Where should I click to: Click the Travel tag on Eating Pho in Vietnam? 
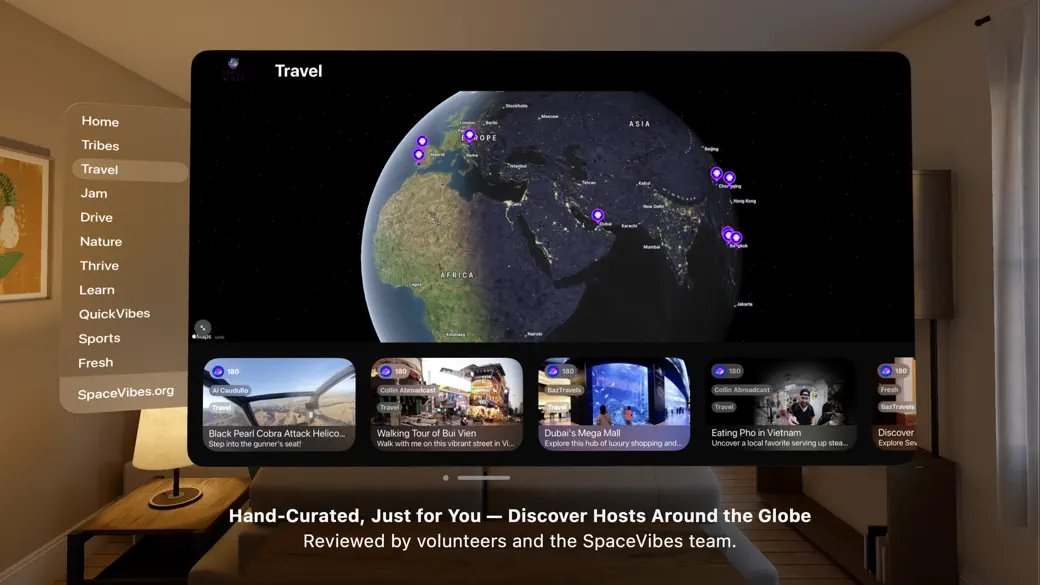(x=724, y=407)
